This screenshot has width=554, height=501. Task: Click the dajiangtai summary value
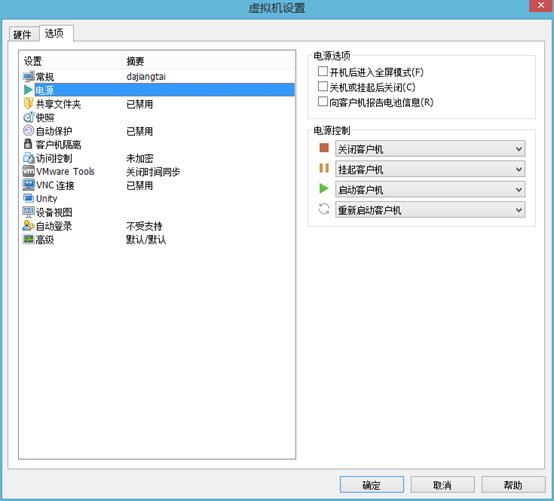coord(146,77)
